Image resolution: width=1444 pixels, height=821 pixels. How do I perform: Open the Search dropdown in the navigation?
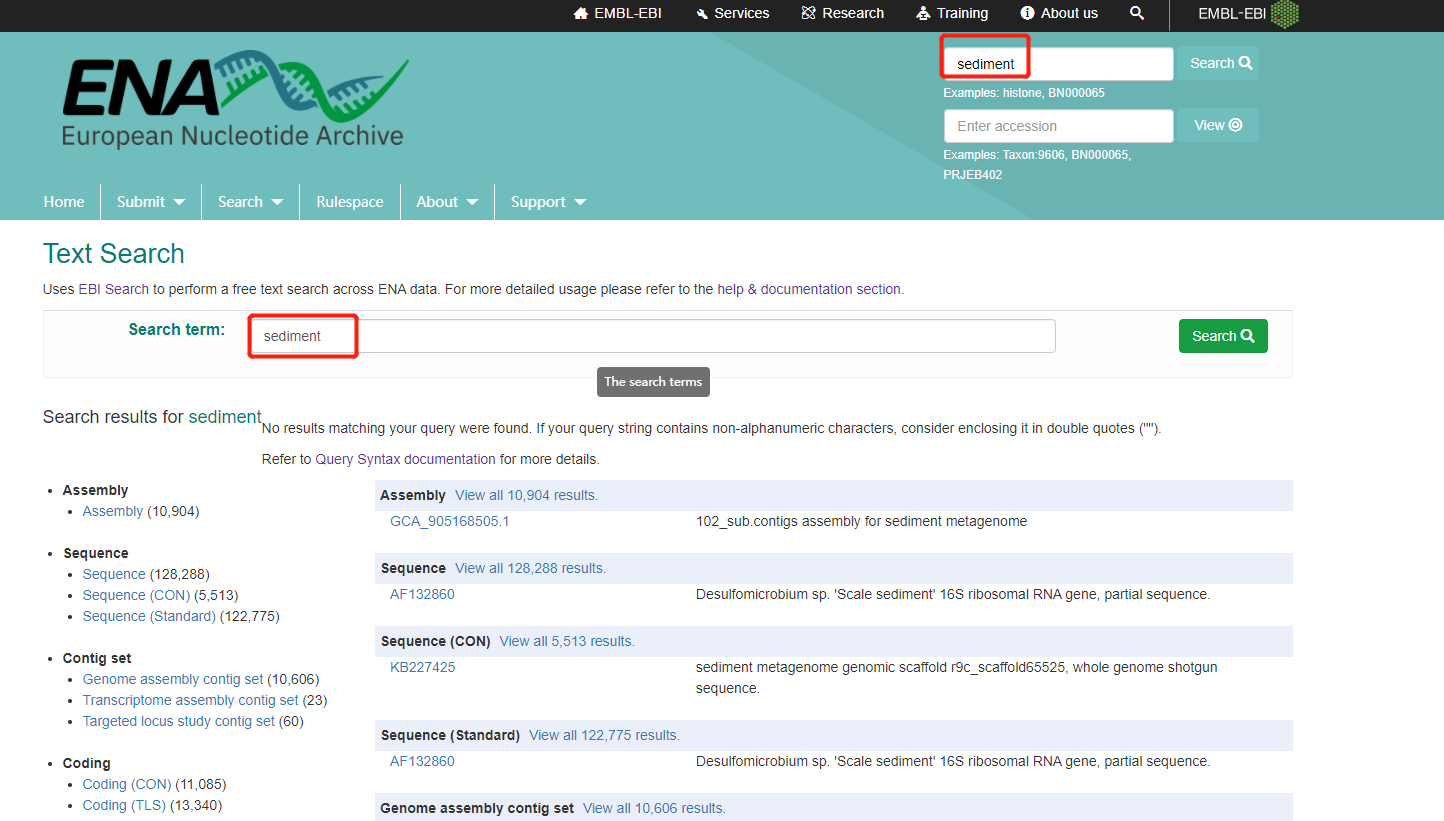pos(249,201)
